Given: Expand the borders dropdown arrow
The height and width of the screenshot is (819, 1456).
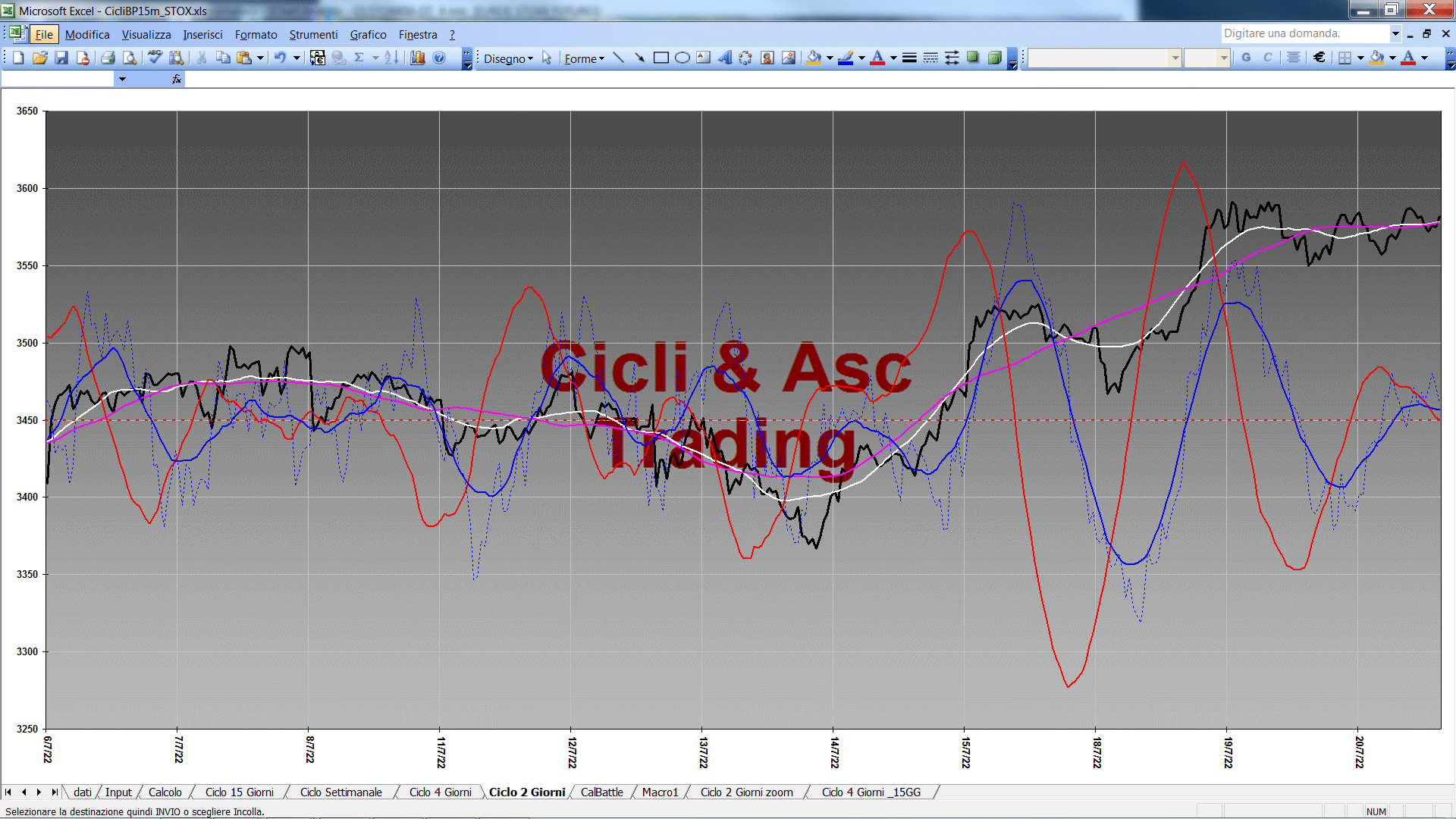Looking at the screenshot, I should click(x=1360, y=58).
